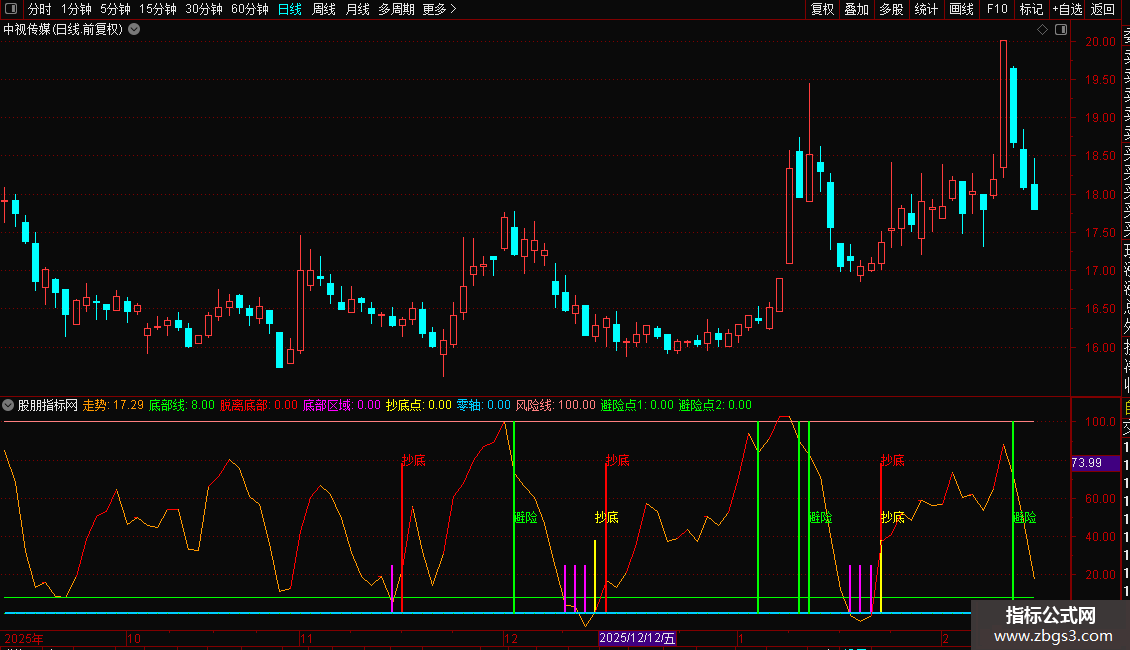The image size is (1130, 650).
Task: Select the 30分钟 period tab
Action: pos(204,9)
